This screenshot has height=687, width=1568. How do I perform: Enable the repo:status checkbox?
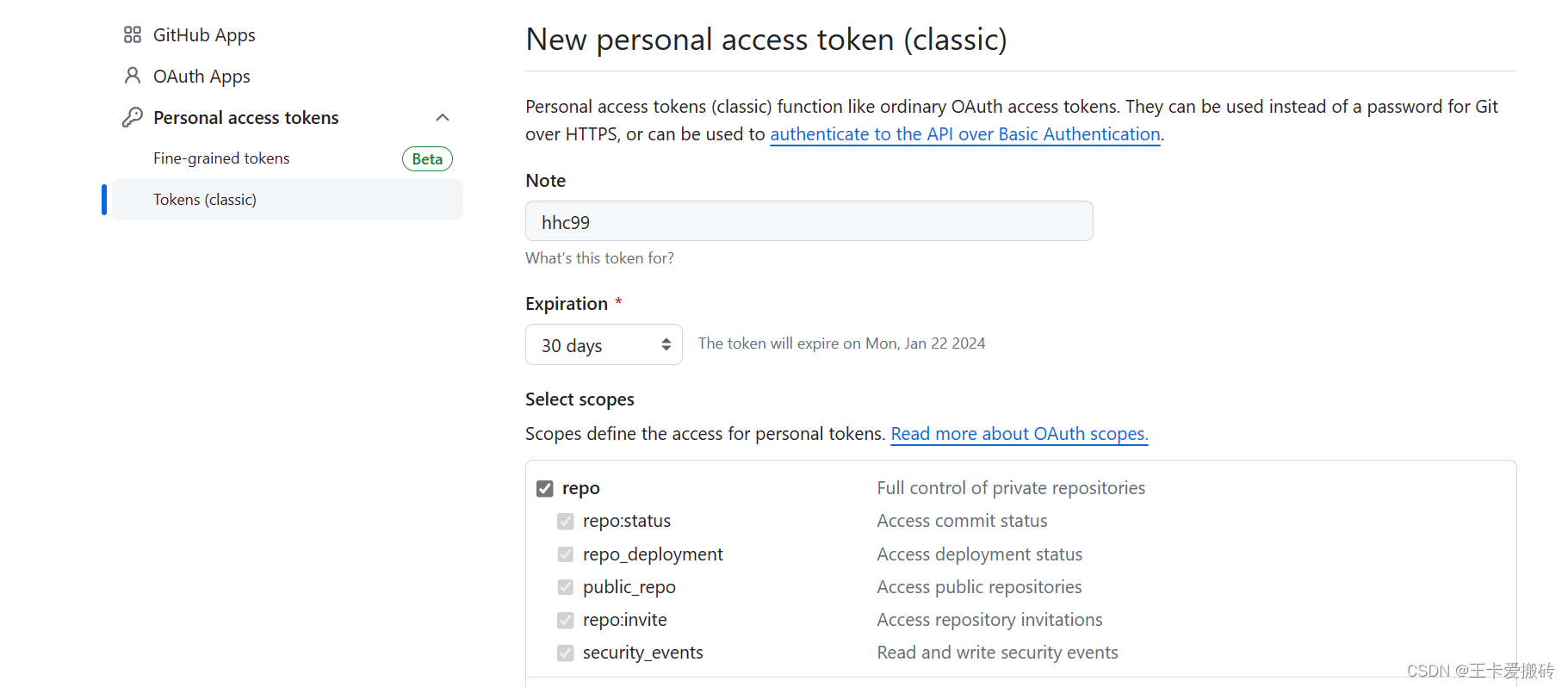pyautogui.click(x=566, y=521)
